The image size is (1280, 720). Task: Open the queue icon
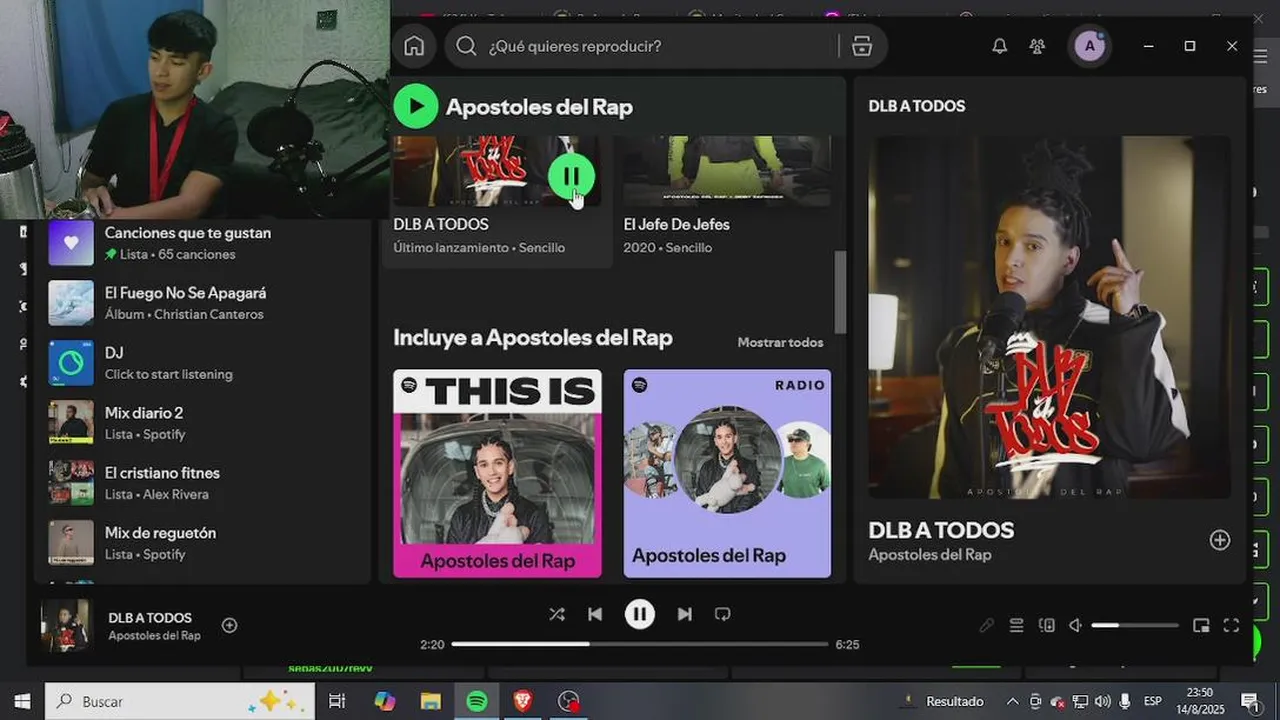1016,626
